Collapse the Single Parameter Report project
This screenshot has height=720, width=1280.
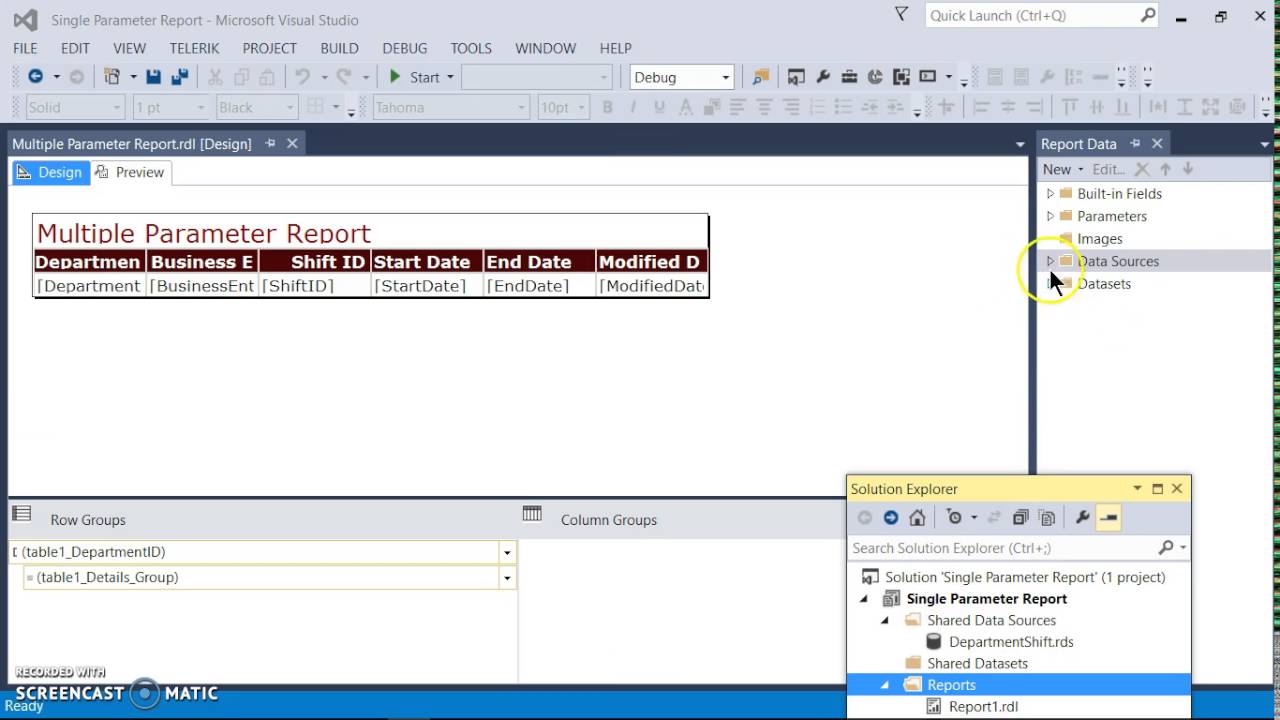coord(865,599)
